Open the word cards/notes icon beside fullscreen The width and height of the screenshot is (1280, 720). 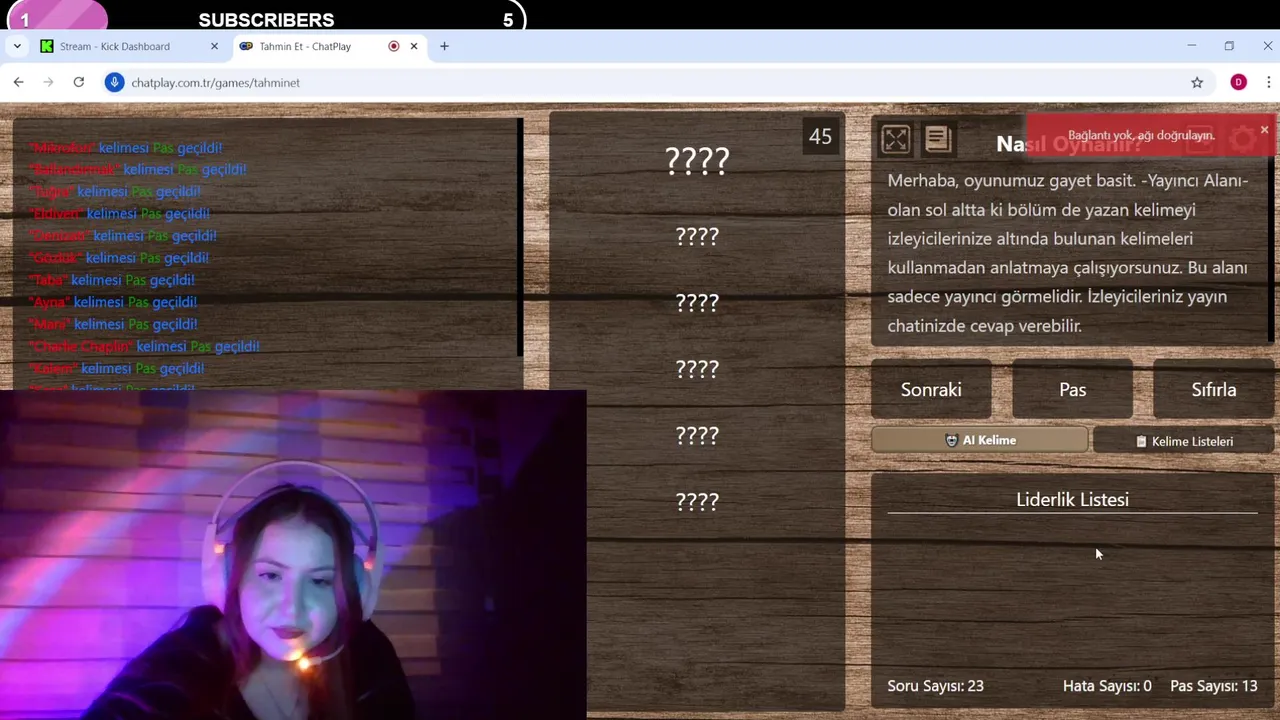tap(937, 139)
